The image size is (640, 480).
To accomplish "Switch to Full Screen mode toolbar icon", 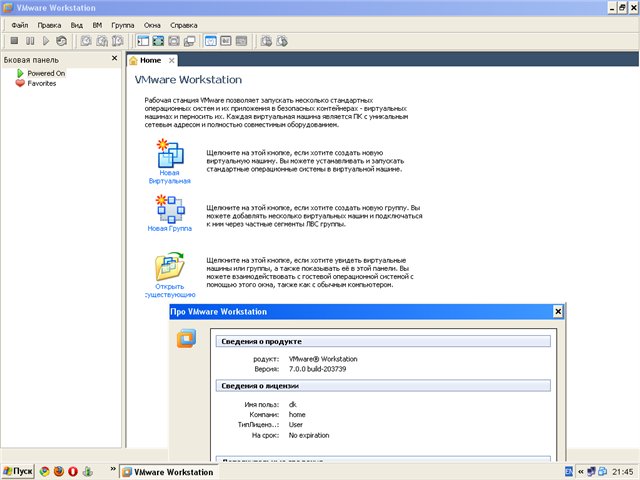I will tap(158, 41).
